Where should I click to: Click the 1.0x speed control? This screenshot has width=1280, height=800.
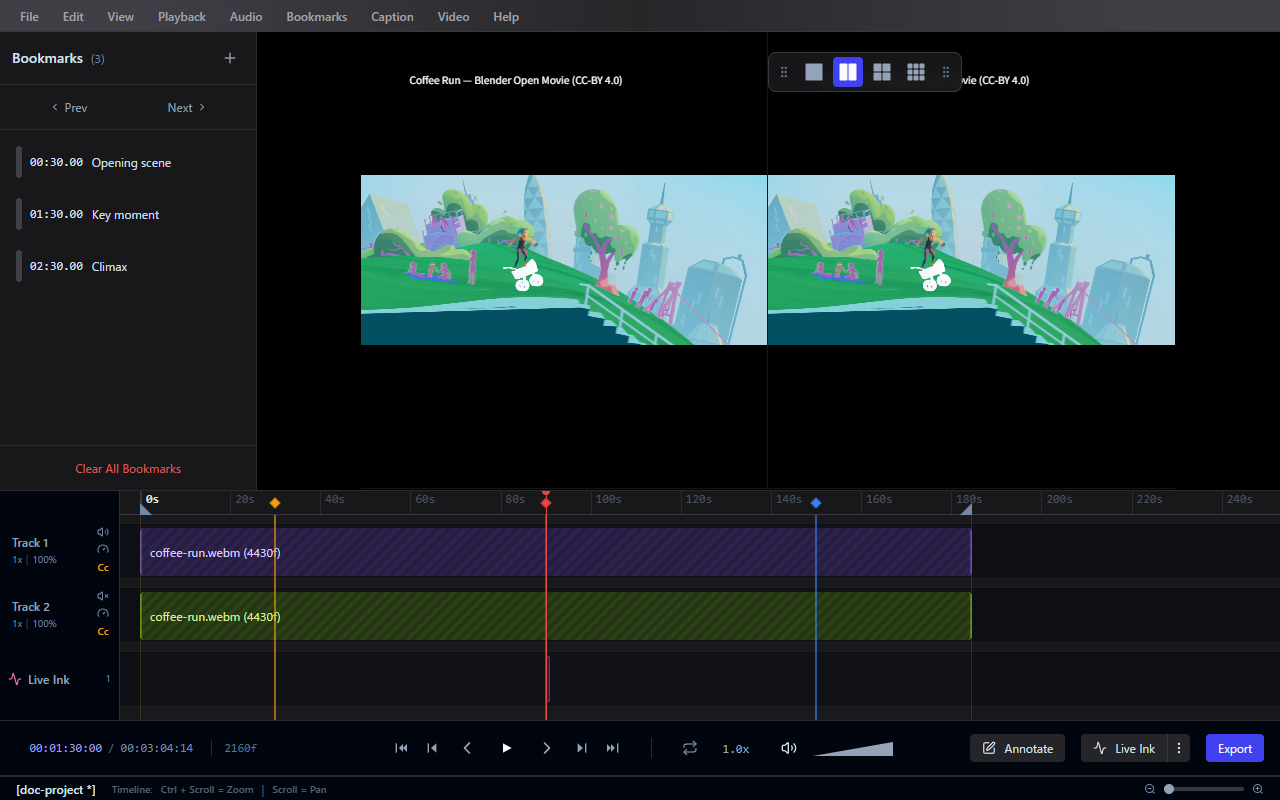pos(735,748)
